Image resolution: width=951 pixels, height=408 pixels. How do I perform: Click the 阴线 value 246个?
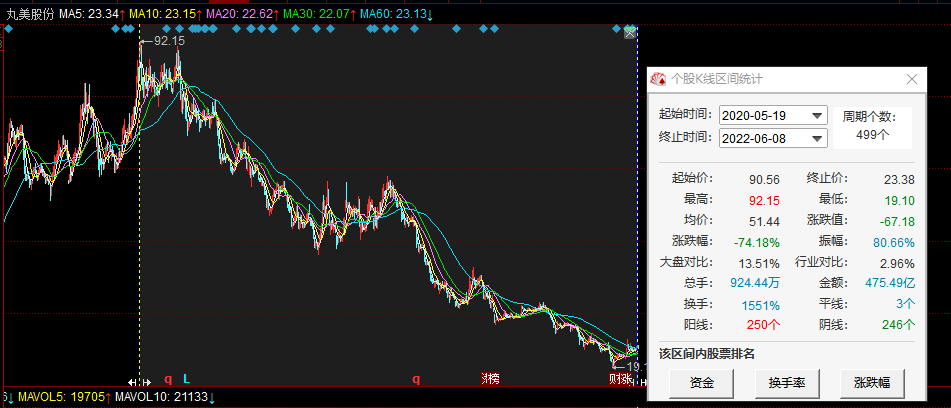[899, 324]
